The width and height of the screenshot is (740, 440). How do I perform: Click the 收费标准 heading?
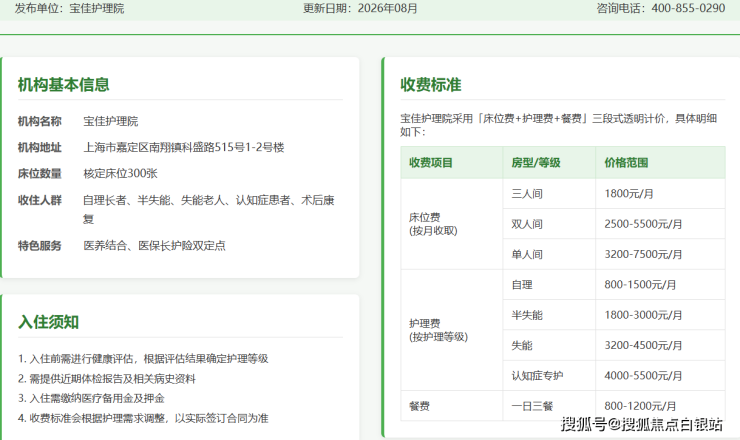pos(431,85)
